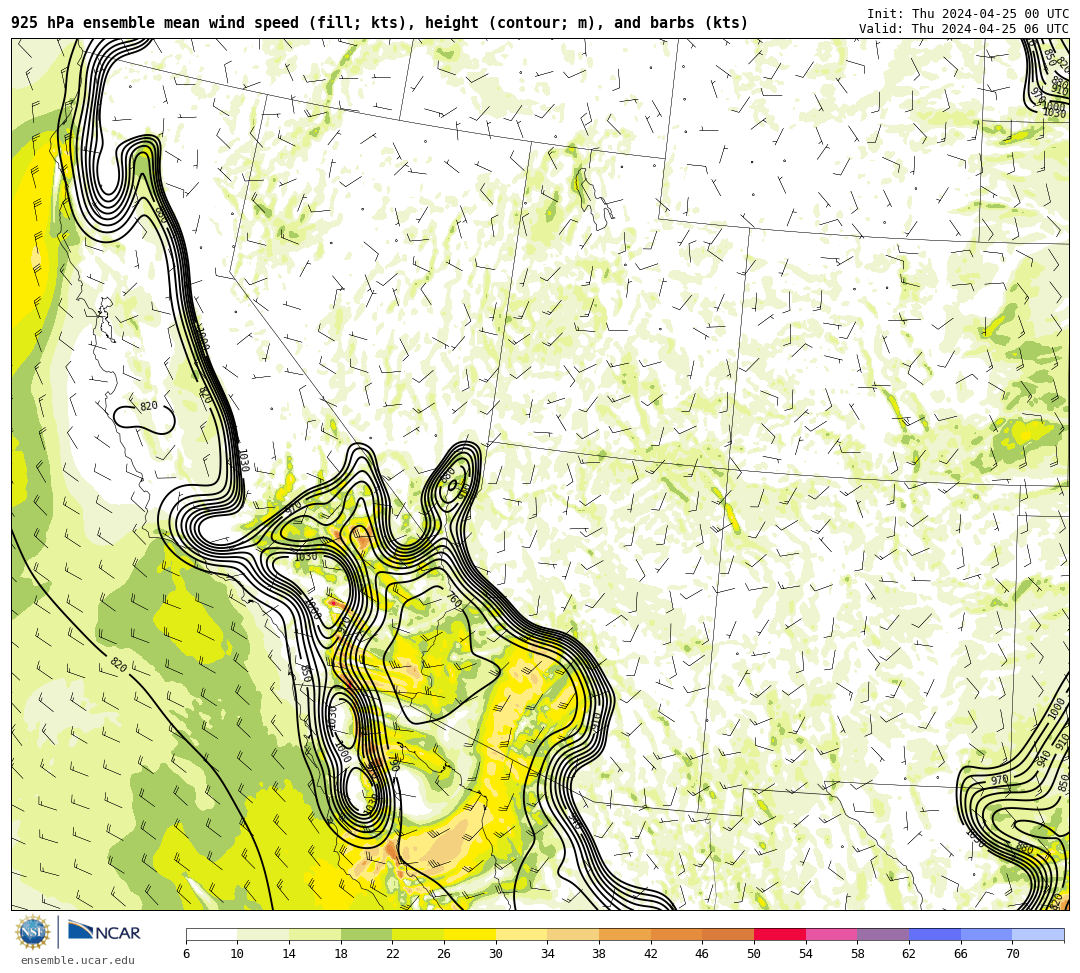This screenshot has width=1080, height=973.
Task: Click the colorbar tick label '26'
Action: [444, 954]
